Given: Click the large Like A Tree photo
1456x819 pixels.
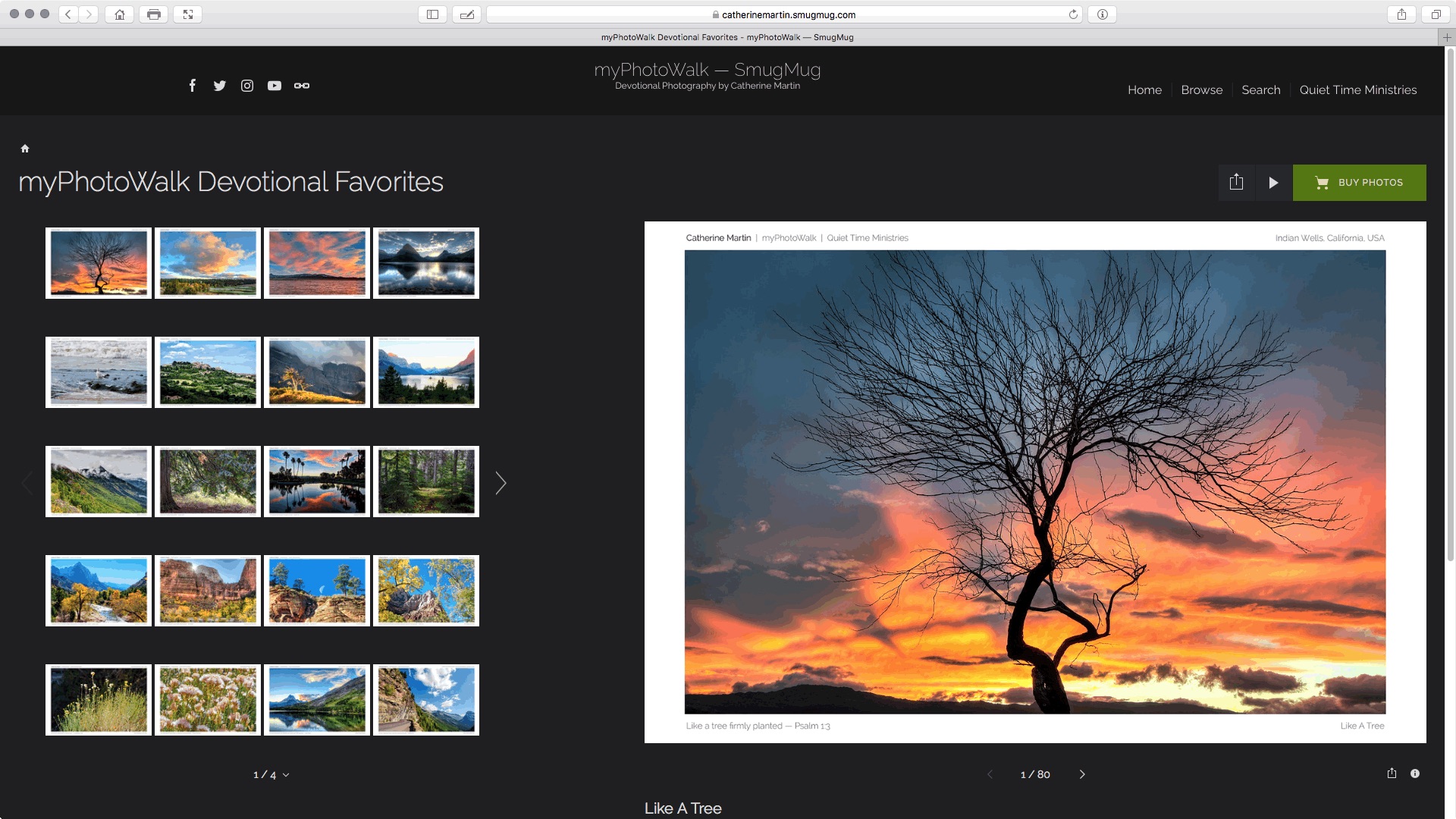Looking at the screenshot, I should tap(1035, 482).
